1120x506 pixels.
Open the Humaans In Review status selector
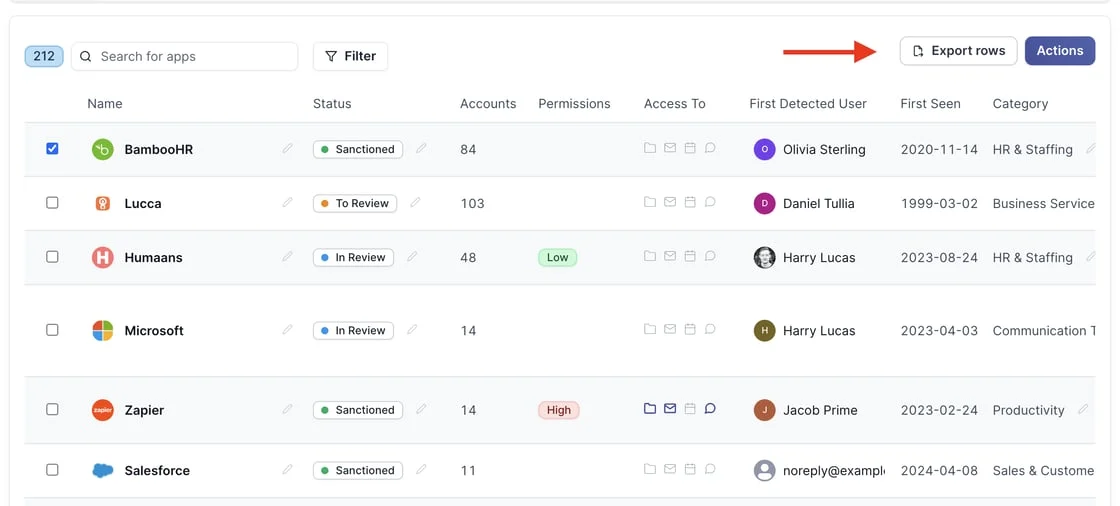click(x=354, y=257)
